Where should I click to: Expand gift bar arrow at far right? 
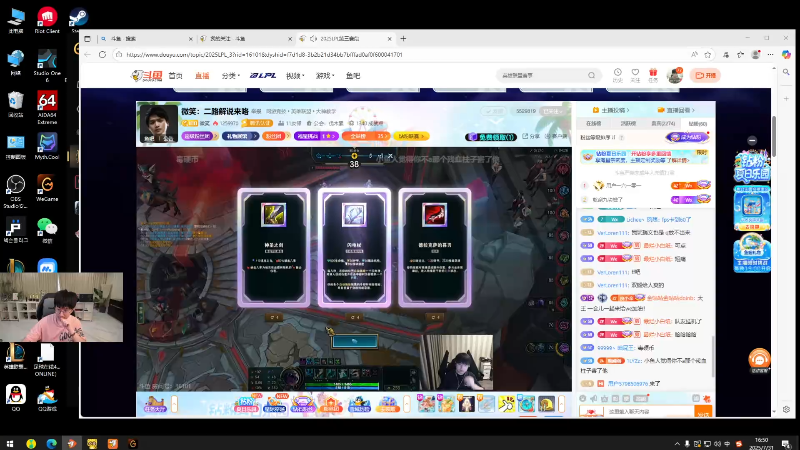(561, 404)
